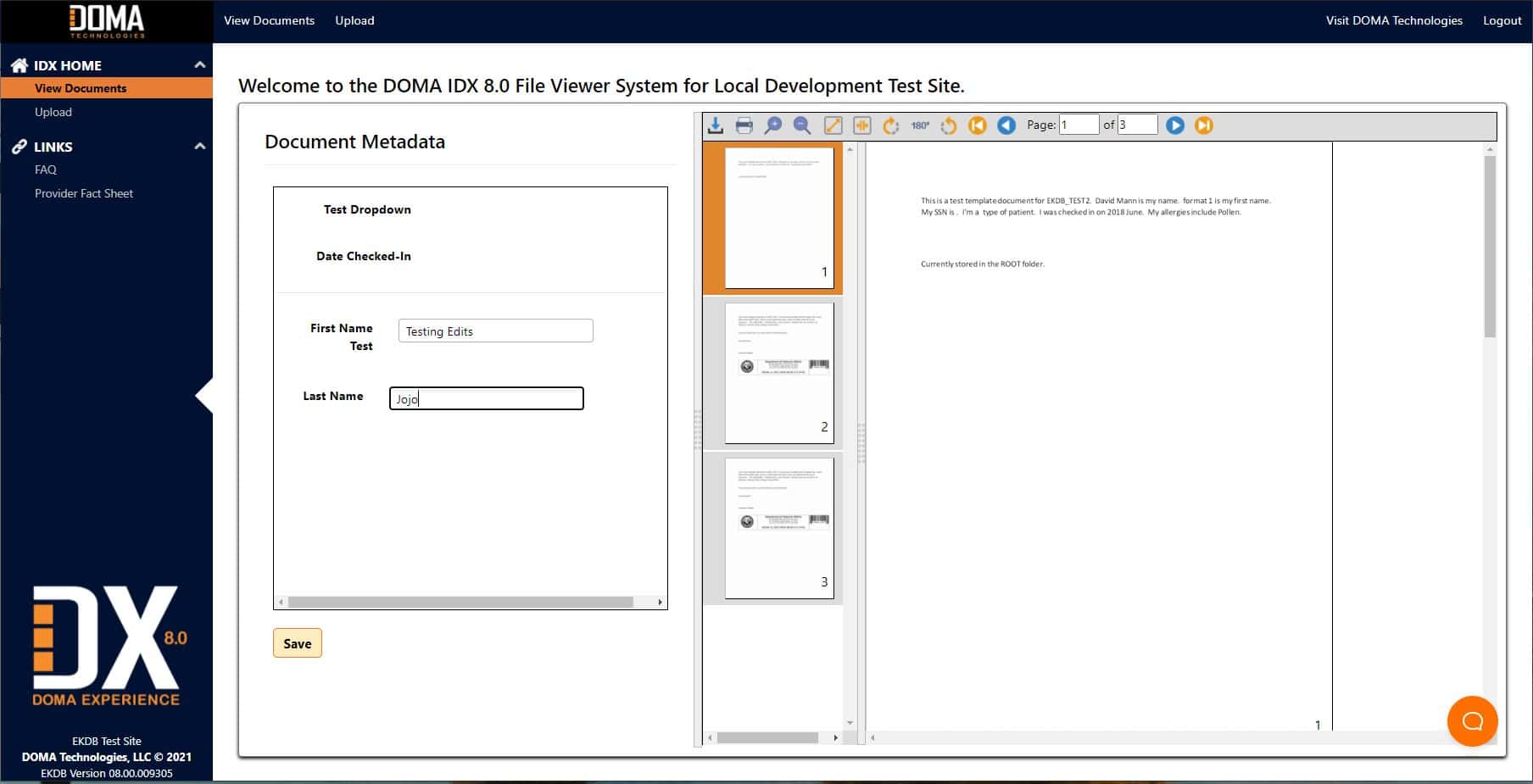
Task: Zoom in with the magnifier plus icon
Action: [x=773, y=125]
